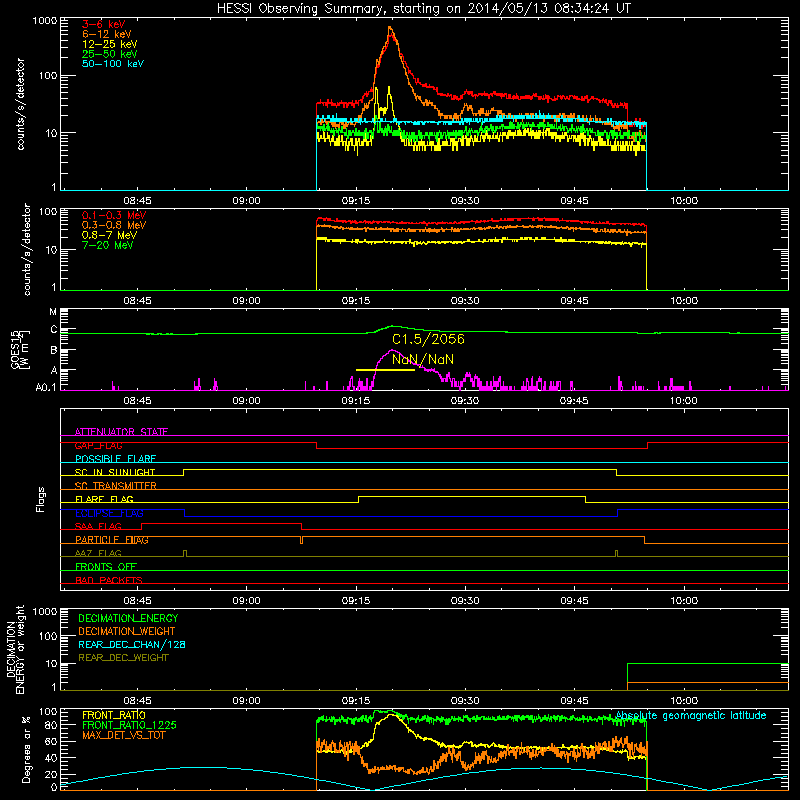Image resolution: width=800 pixels, height=800 pixels.
Task: Select the GAP_FLAG label
Action: (x=98, y=445)
